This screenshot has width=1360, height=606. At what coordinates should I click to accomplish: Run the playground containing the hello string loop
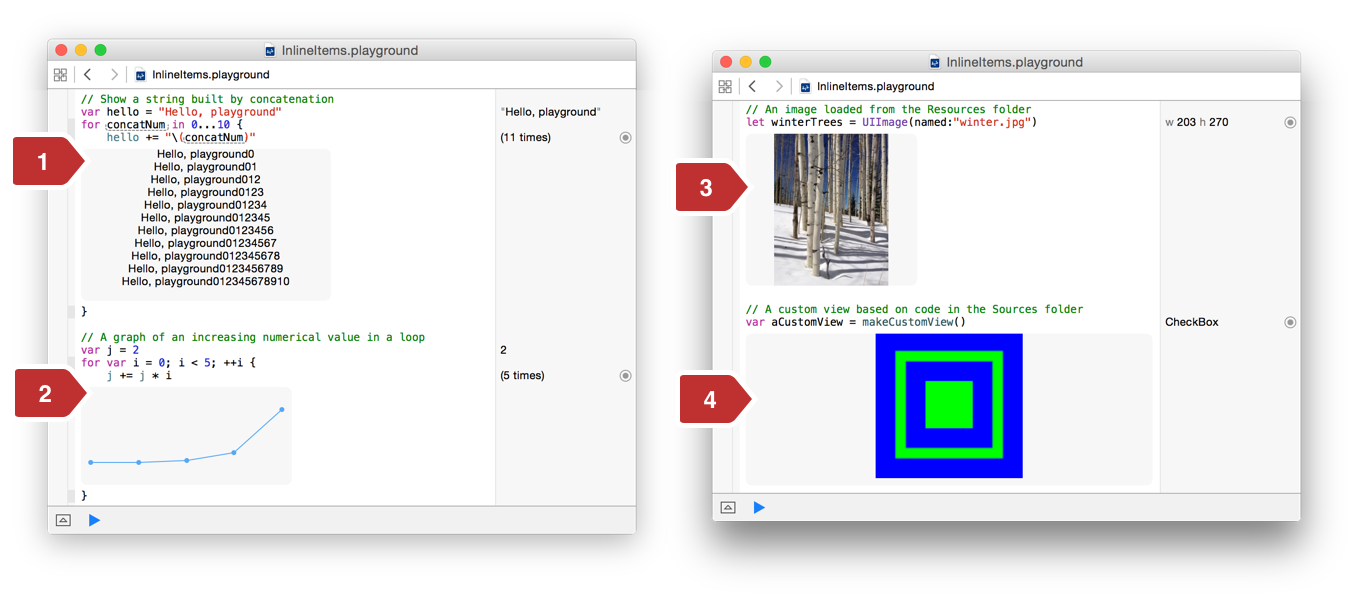tap(94, 520)
